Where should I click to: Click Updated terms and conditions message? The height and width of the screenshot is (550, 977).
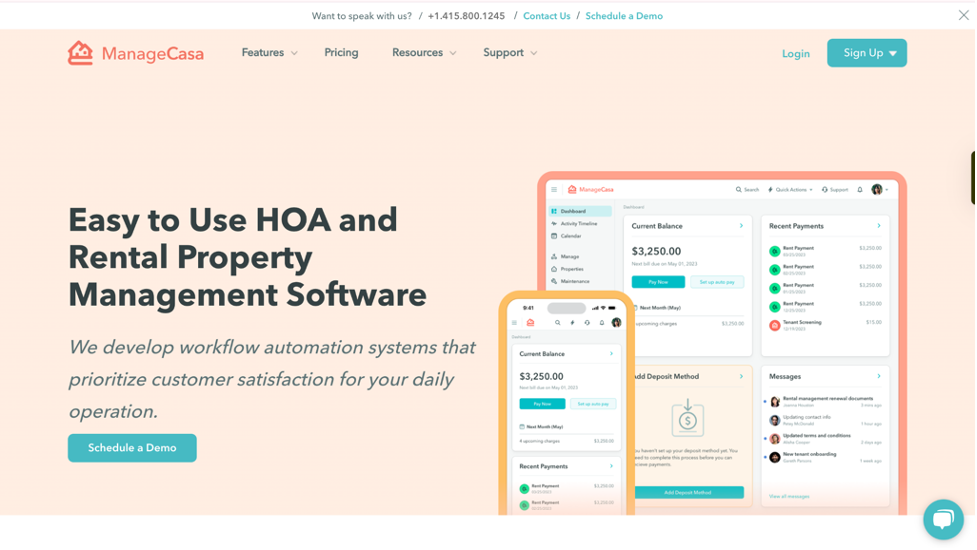[826, 439]
